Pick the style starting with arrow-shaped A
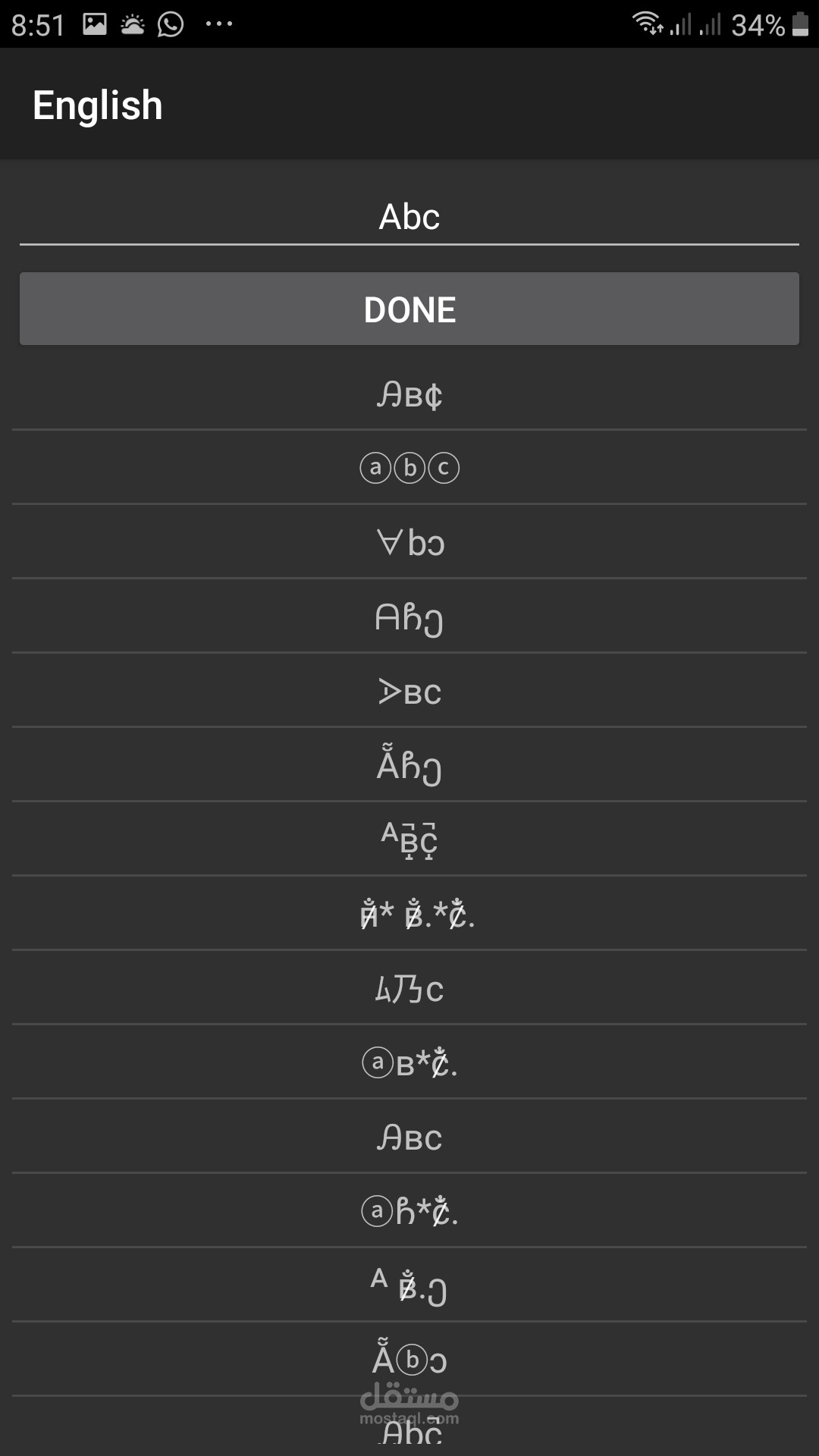The image size is (819, 1456). pos(409,692)
